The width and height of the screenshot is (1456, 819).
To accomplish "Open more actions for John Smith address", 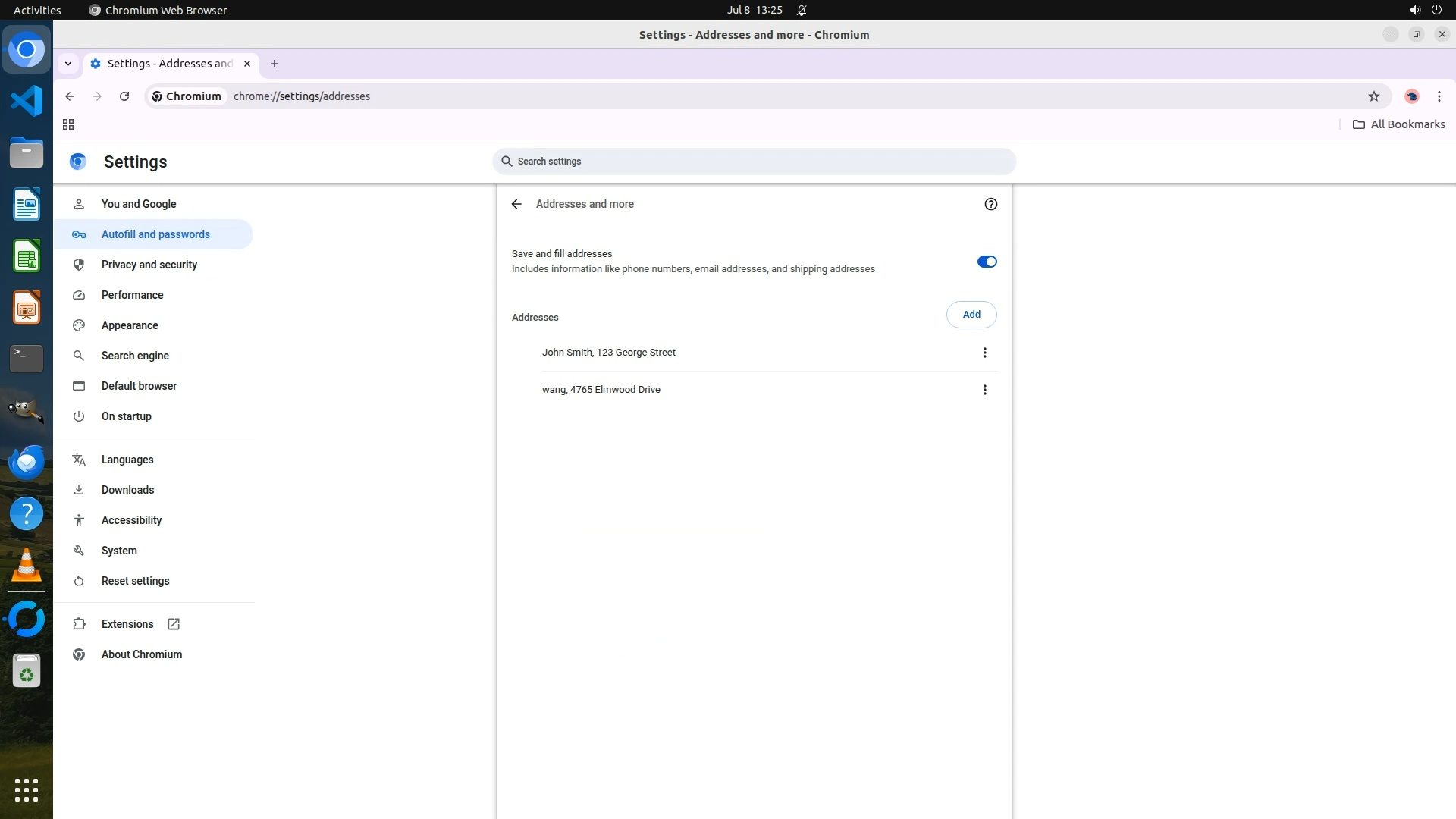I will 984,353.
